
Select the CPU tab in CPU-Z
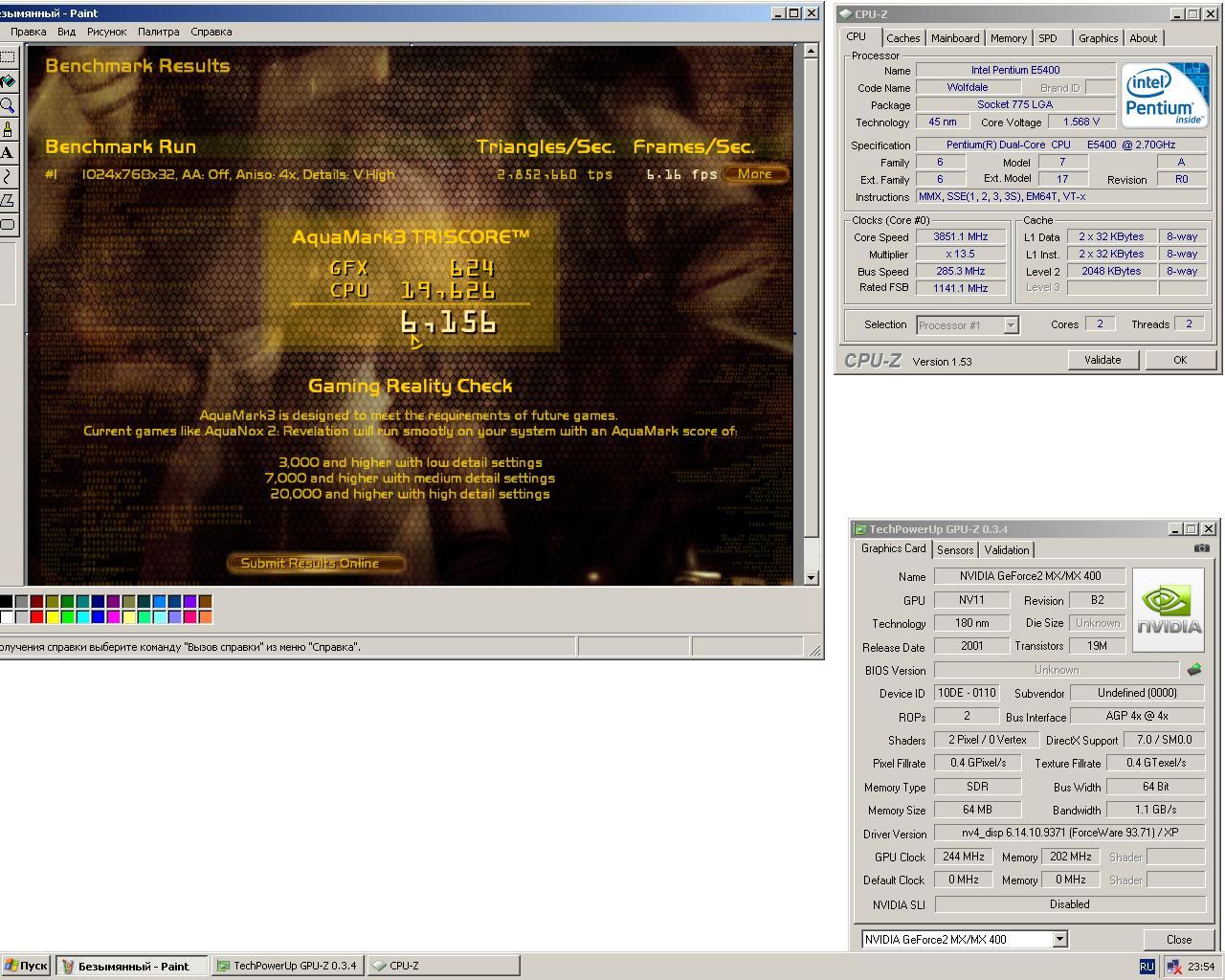(857, 37)
